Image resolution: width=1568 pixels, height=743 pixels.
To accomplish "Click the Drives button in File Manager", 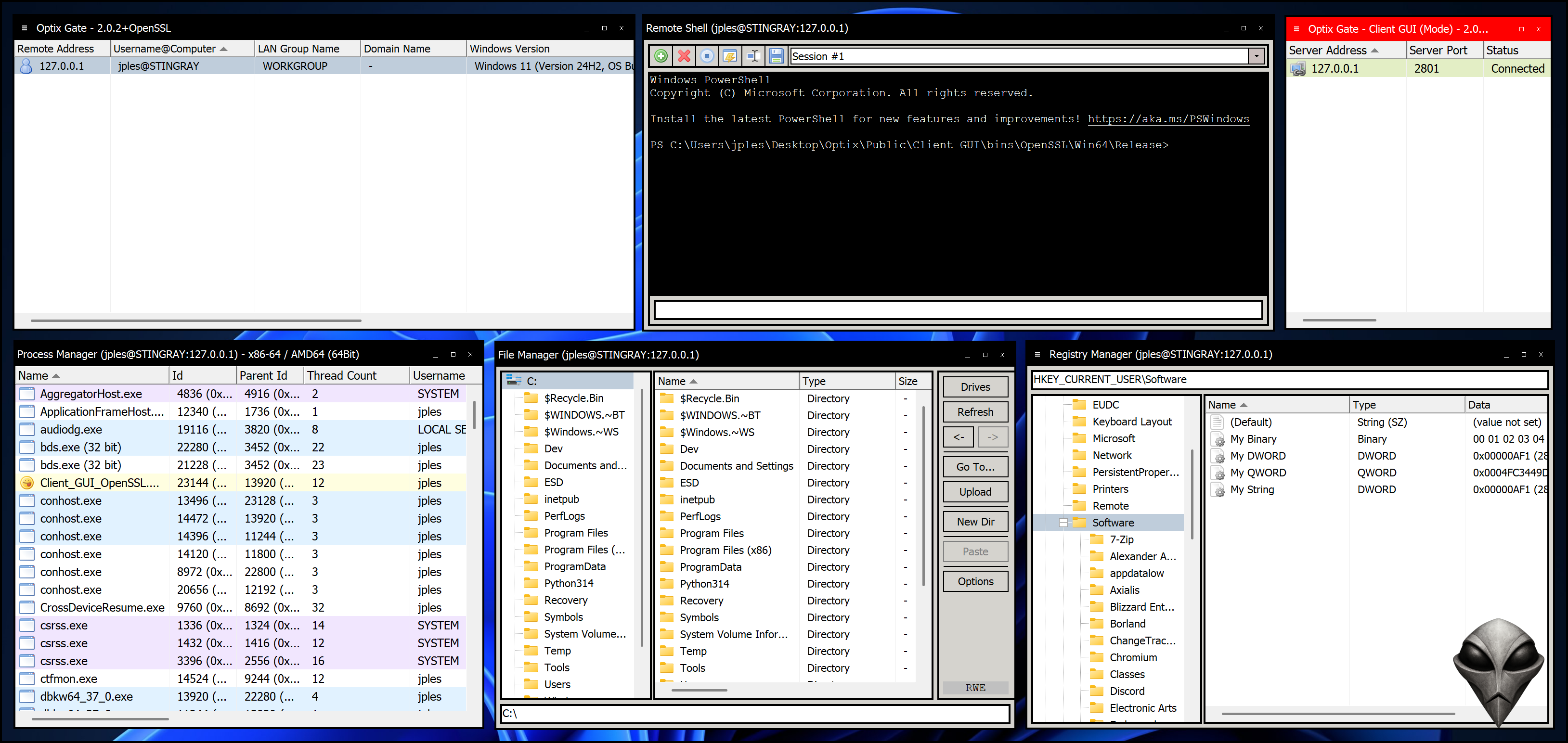I will point(975,387).
